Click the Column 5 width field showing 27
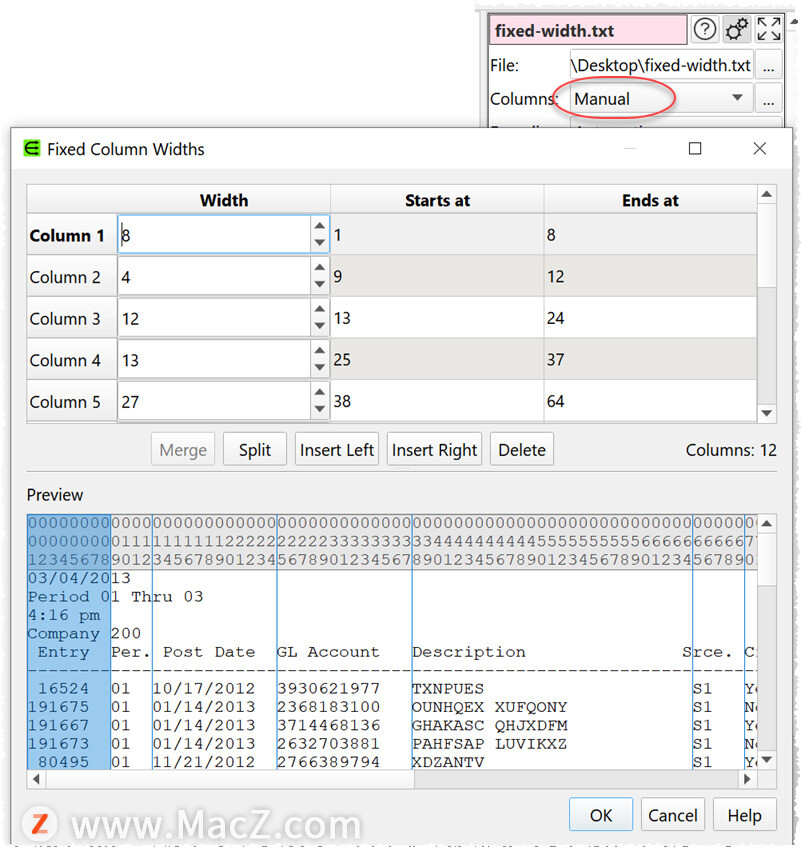801x851 pixels. [214, 401]
